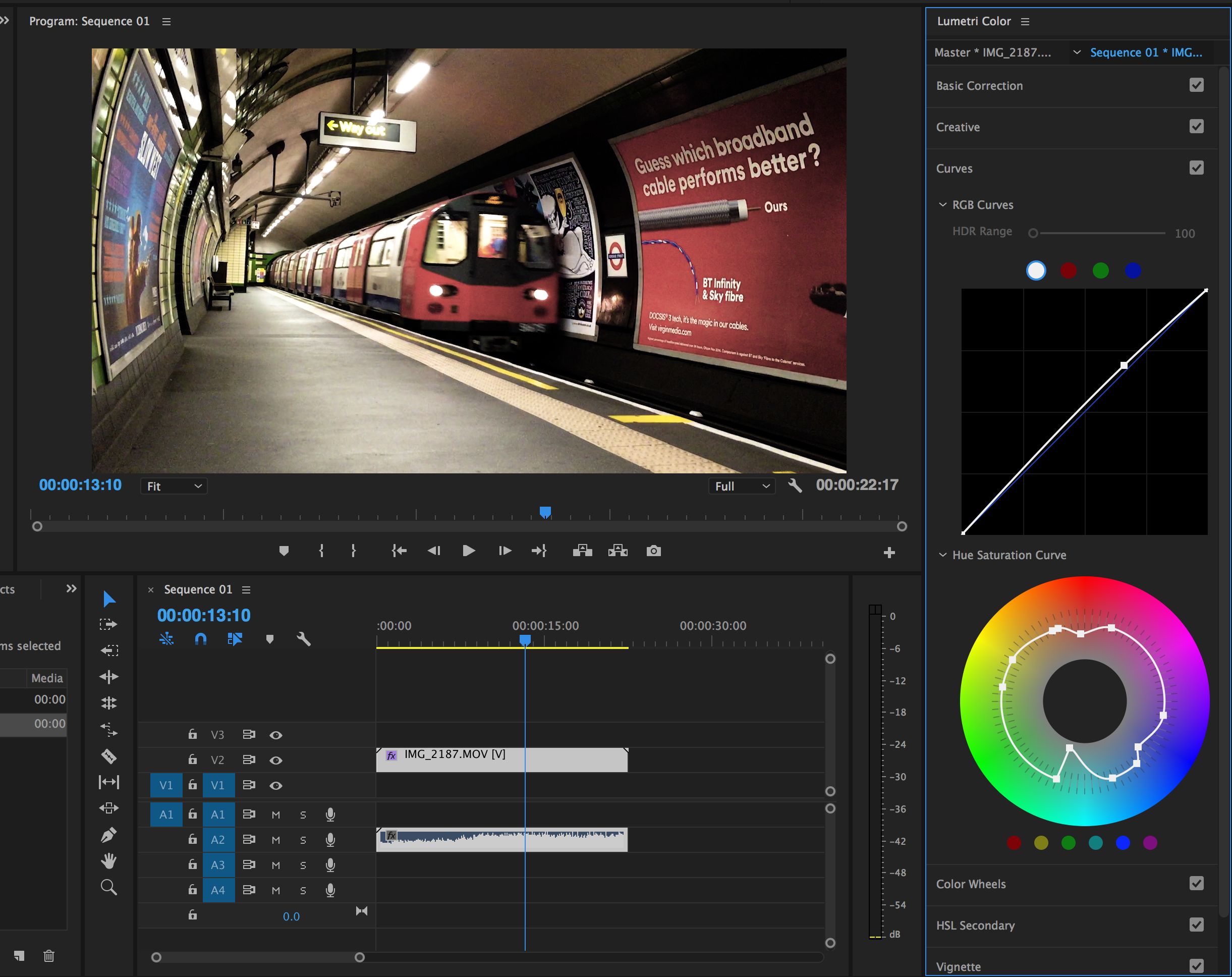Screen dimensions: 1232x977
Task: Select the Zoom tool
Action: pyautogui.click(x=108, y=887)
